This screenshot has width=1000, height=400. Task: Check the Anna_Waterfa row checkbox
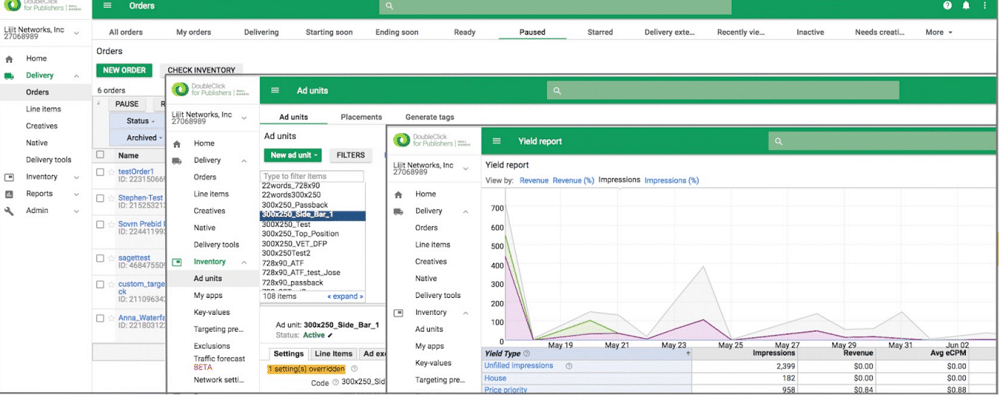[100, 318]
